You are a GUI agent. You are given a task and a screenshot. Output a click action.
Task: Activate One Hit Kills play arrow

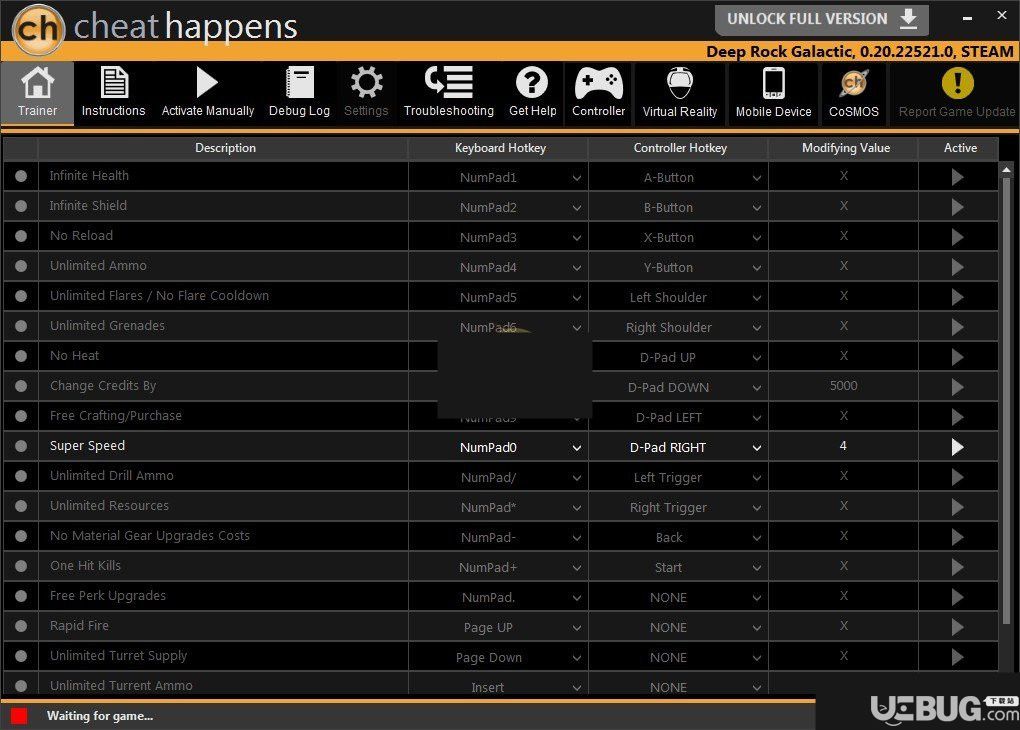pos(957,567)
